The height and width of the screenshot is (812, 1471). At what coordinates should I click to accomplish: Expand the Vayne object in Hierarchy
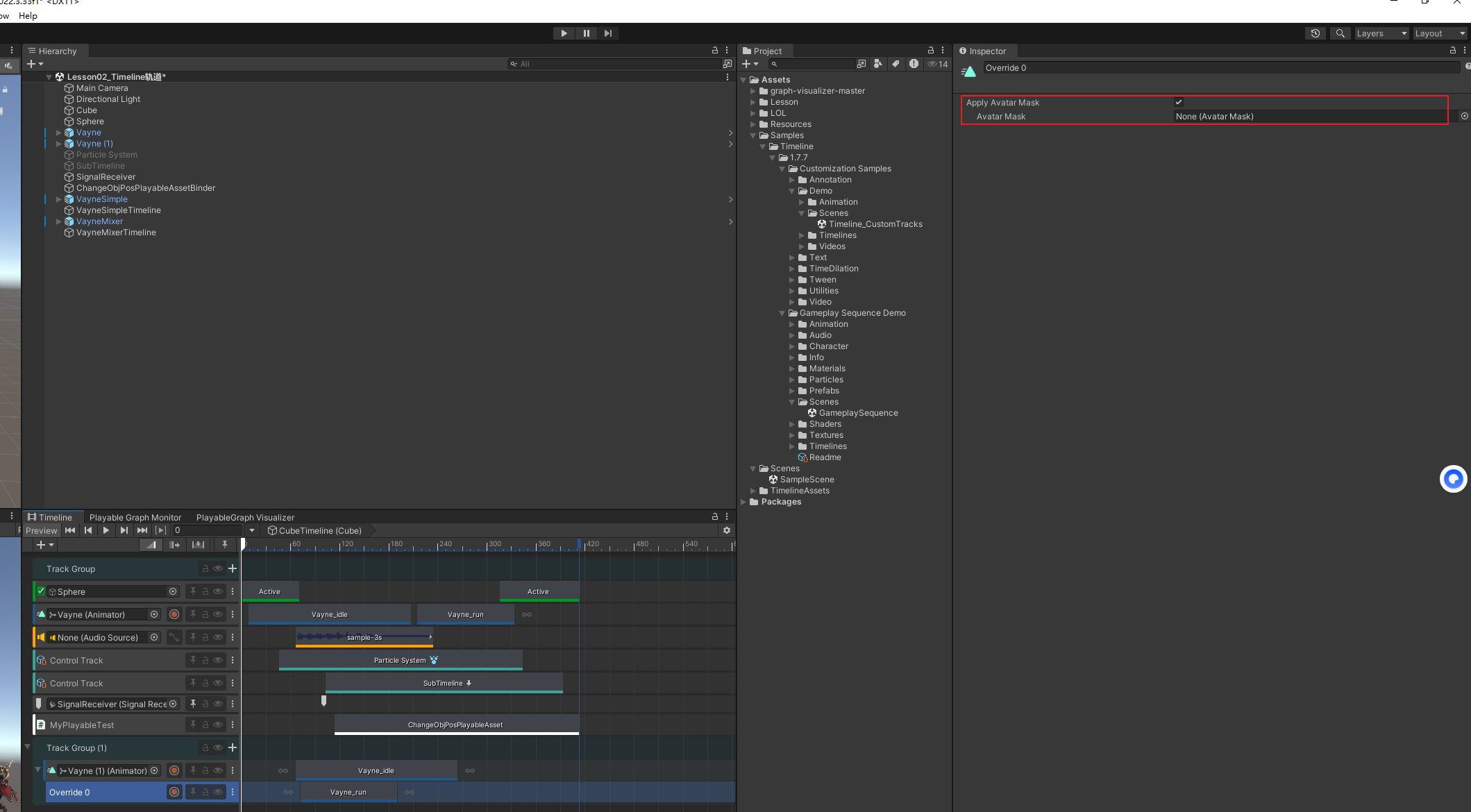tap(58, 133)
